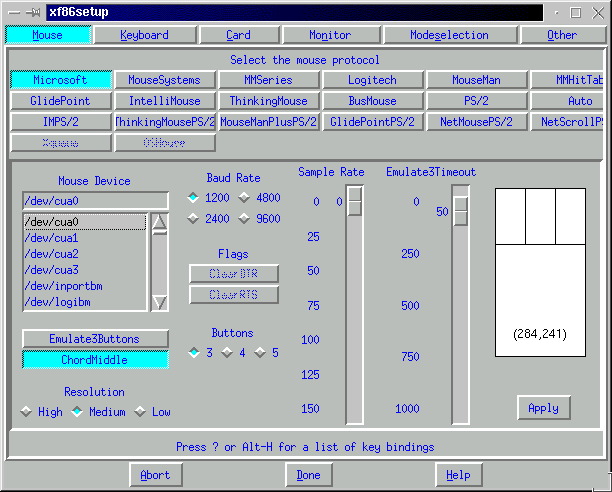
Task: Set baud rate to 9600
Action: (x=262, y=219)
